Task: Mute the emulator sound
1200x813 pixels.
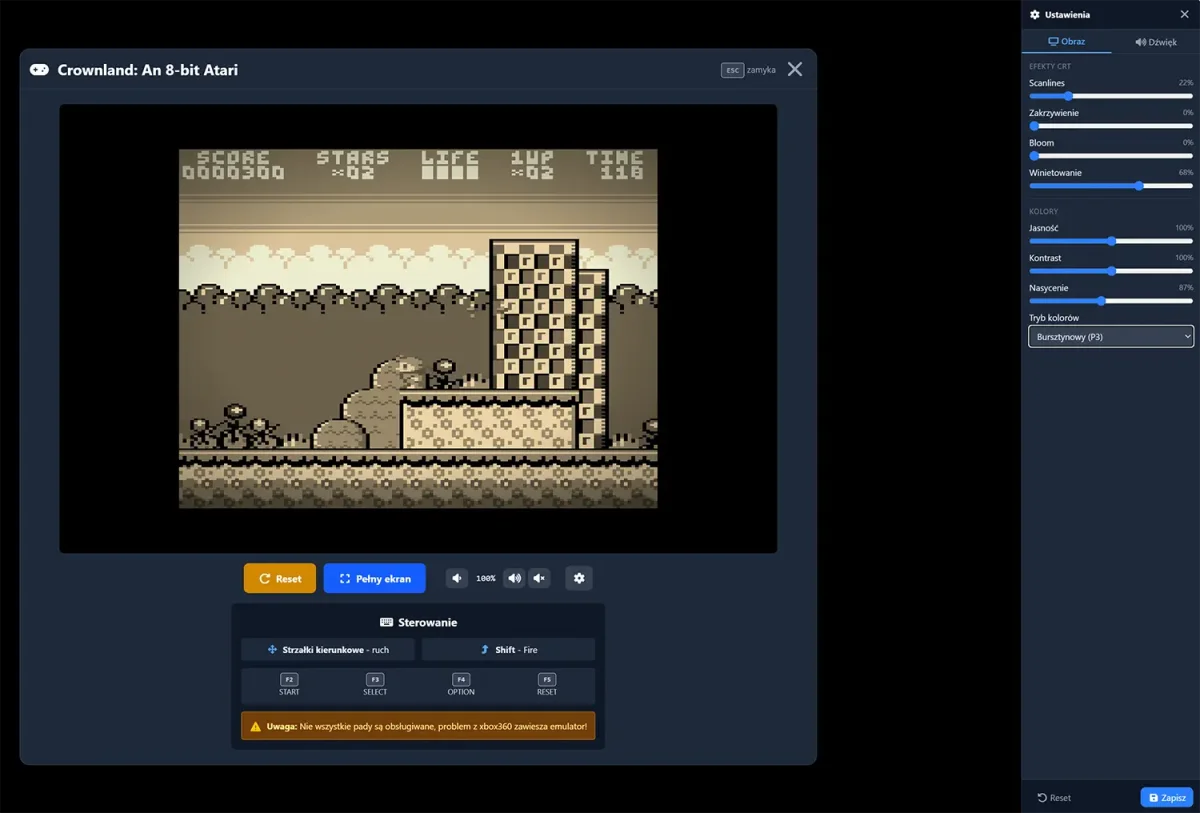Action: (x=539, y=578)
